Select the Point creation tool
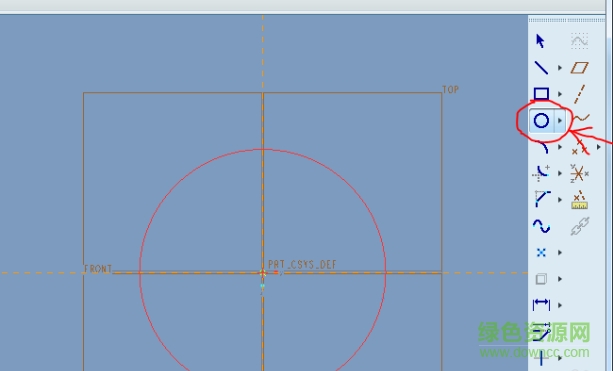Image resolution: width=613 pixels, height=371 pixels. [541, 253]
